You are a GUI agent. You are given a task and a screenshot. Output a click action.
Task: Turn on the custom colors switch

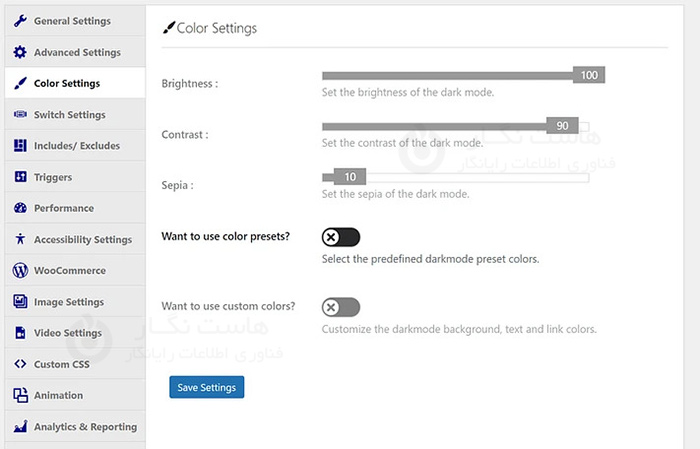point(340,307)
